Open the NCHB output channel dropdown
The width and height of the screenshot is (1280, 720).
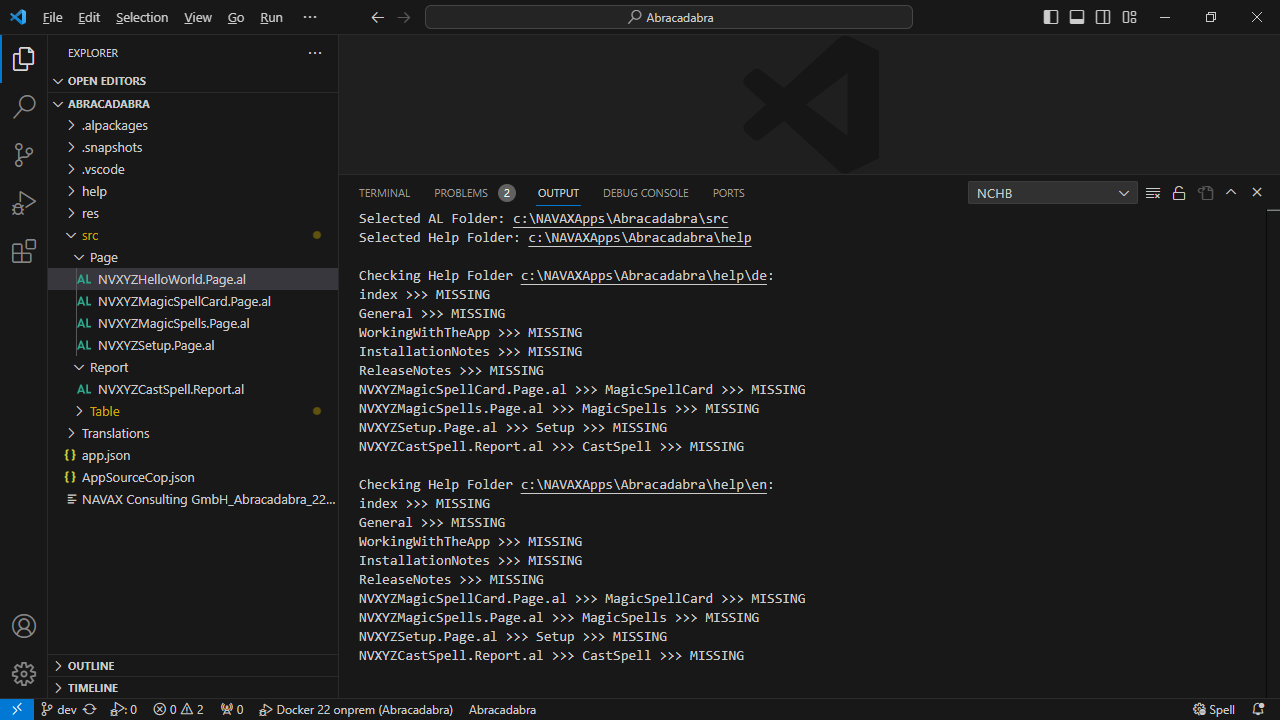click(1052, 193)
